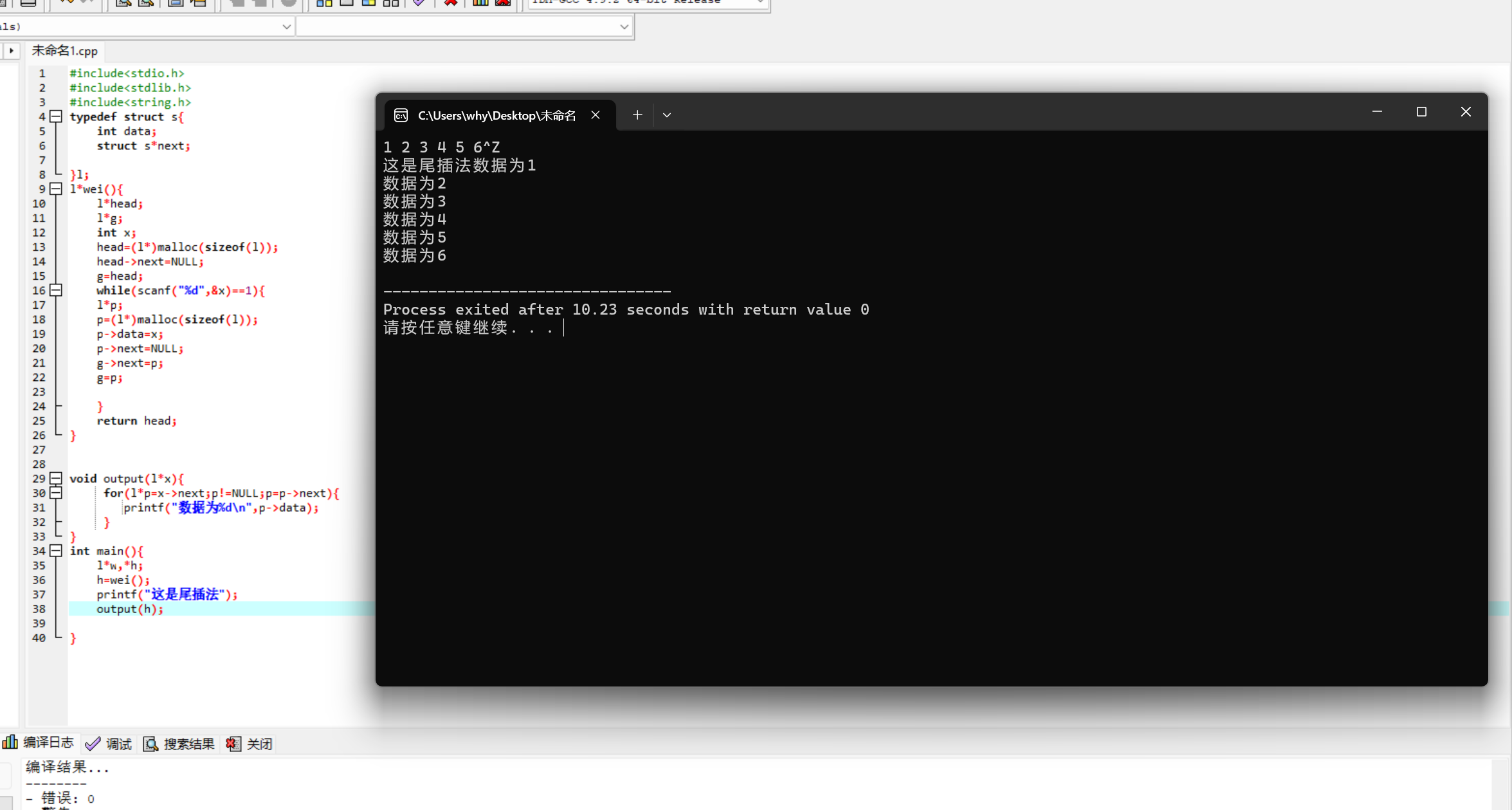Viewport: 1512px width, 810px height.
Task: Collapse the while loop fold at line 16
Action: pos(56,290)
